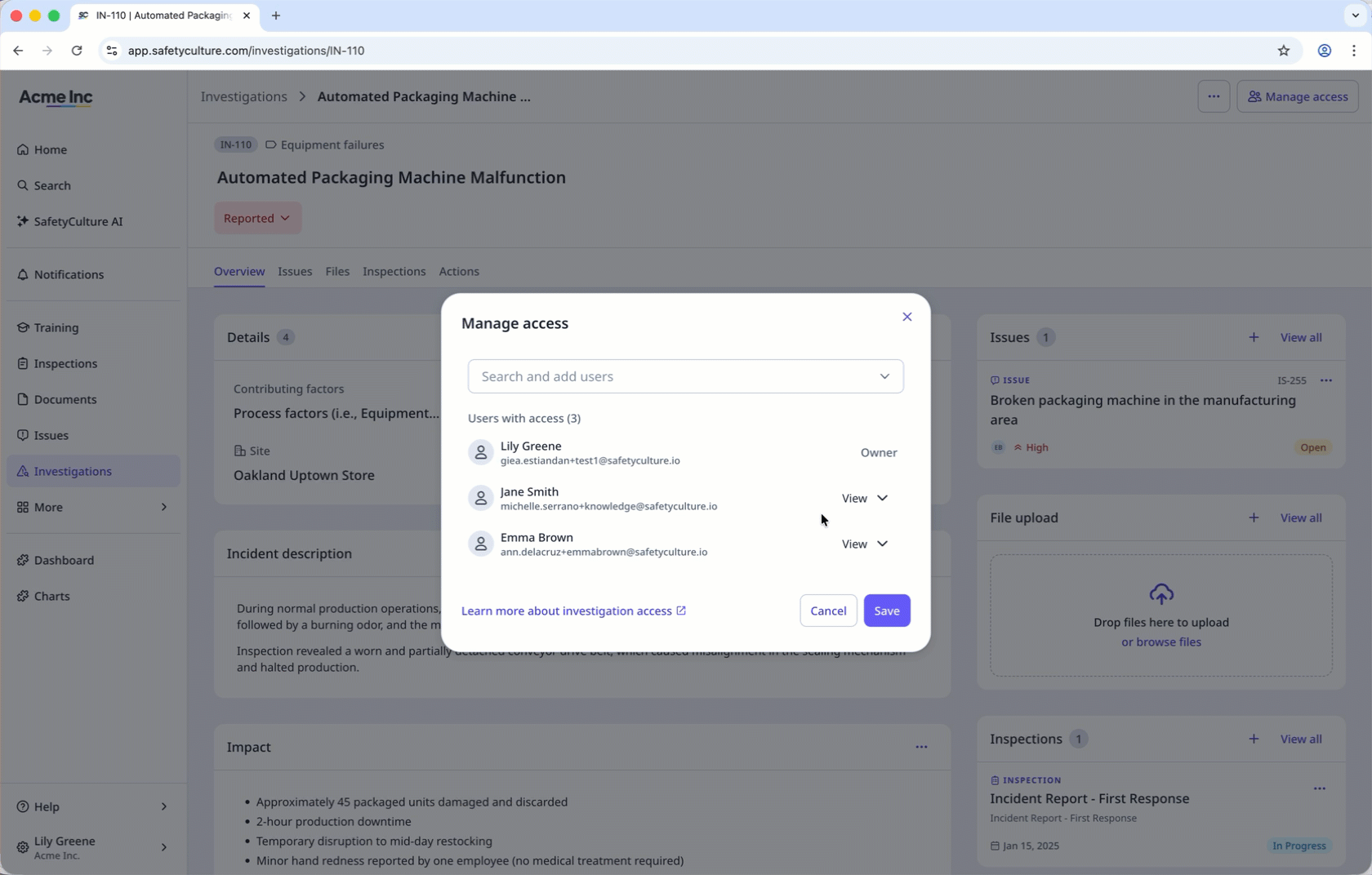View all issues

1301,337
